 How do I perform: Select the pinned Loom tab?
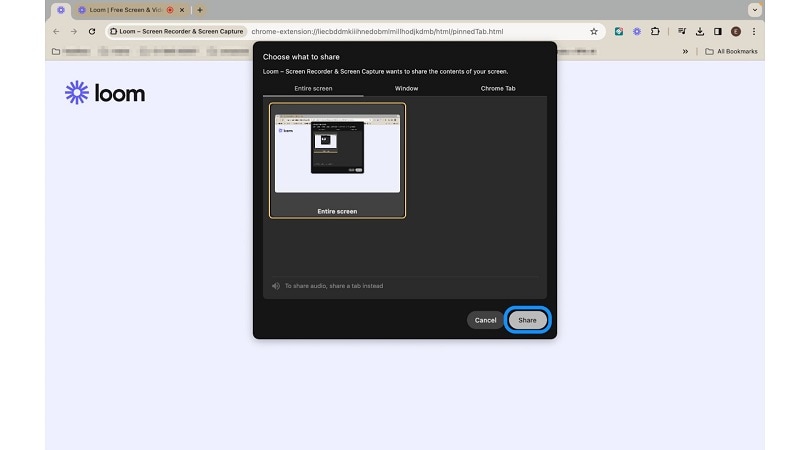(61, 10)
